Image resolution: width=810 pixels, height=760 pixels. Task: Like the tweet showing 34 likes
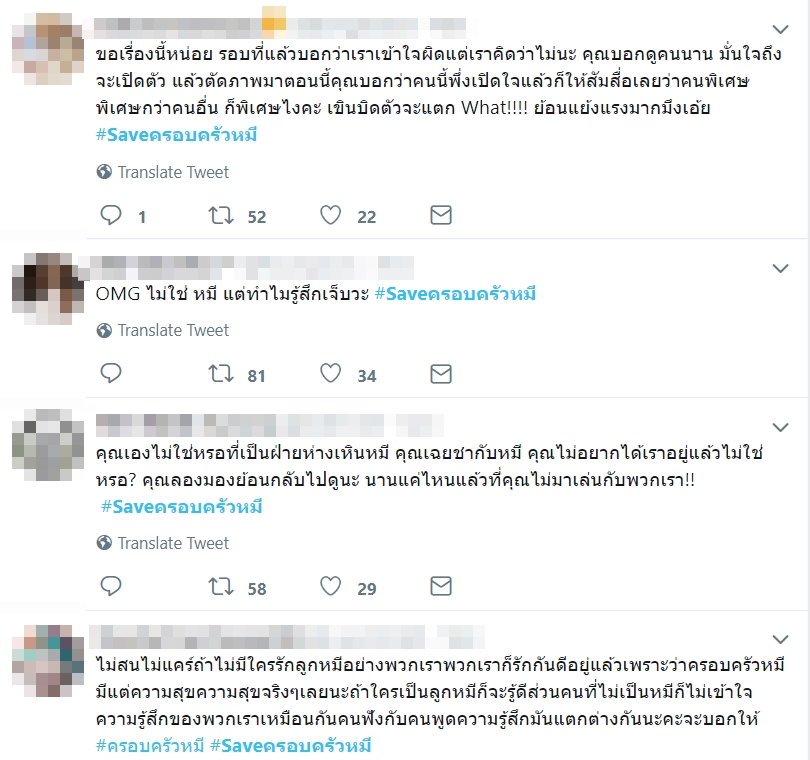331,373
